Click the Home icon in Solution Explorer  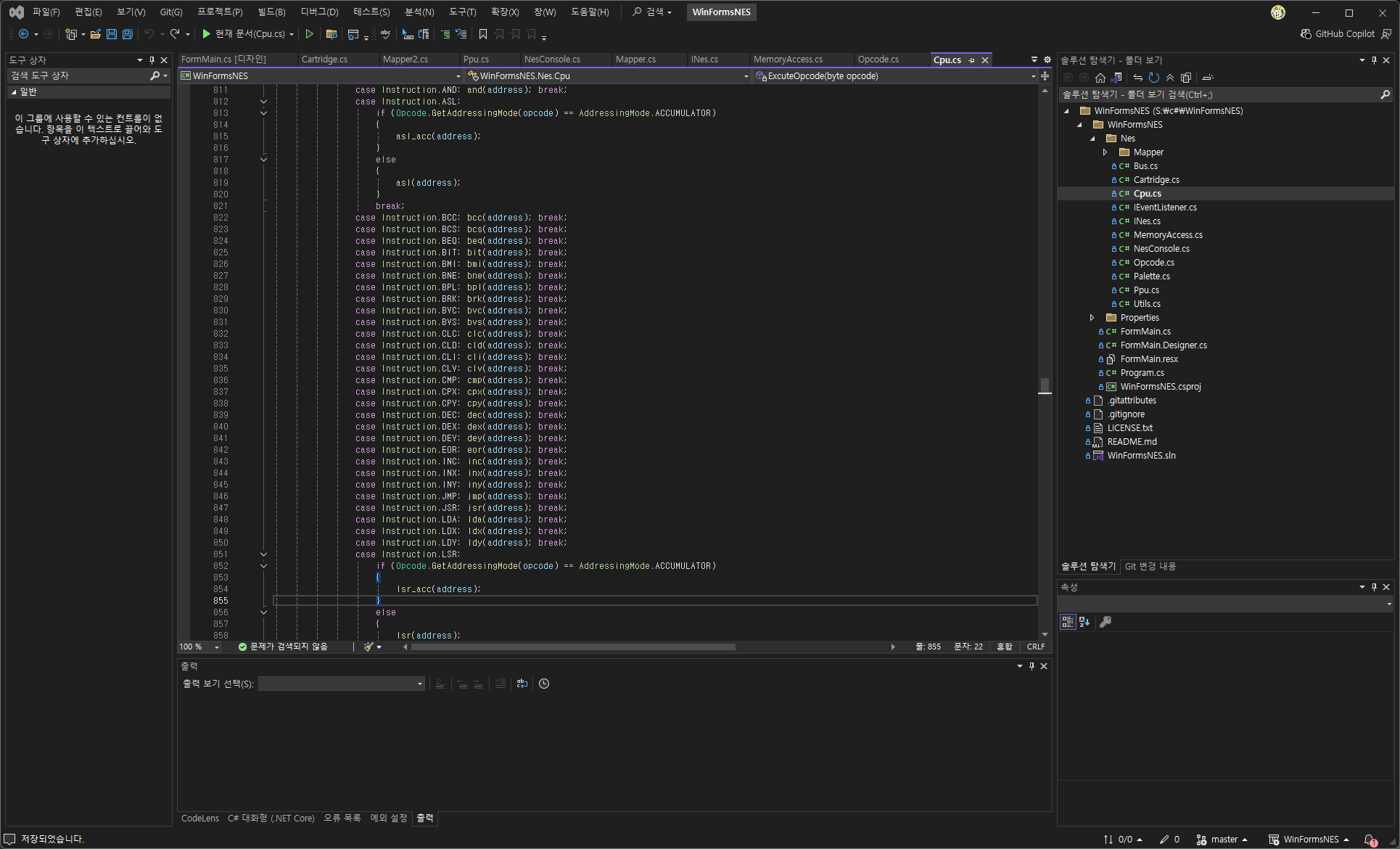tap(1100, 78)
